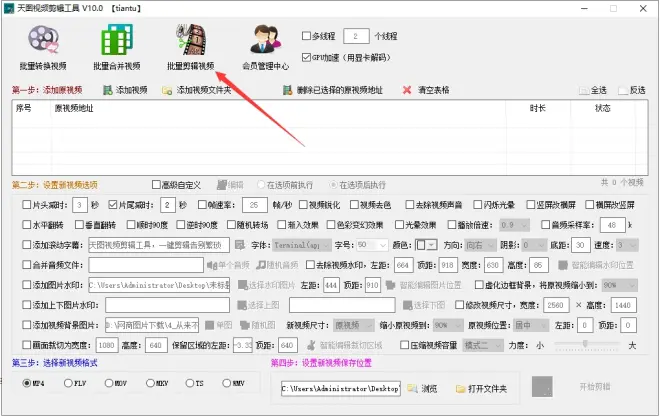Clear the table with 清空表格

[x=407, y=90]
